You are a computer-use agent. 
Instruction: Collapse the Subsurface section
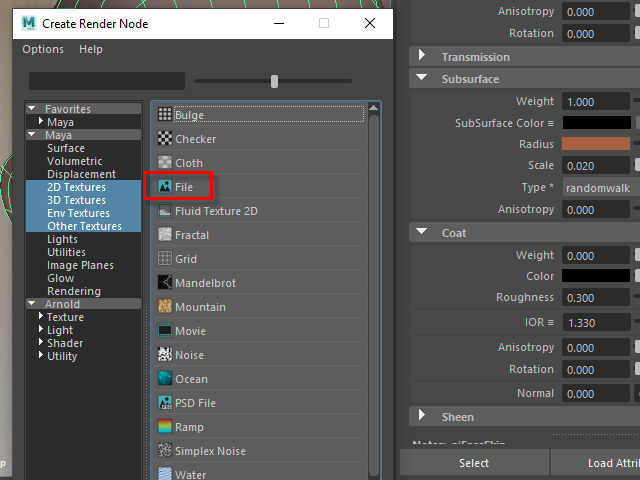[x=421, y=79]
